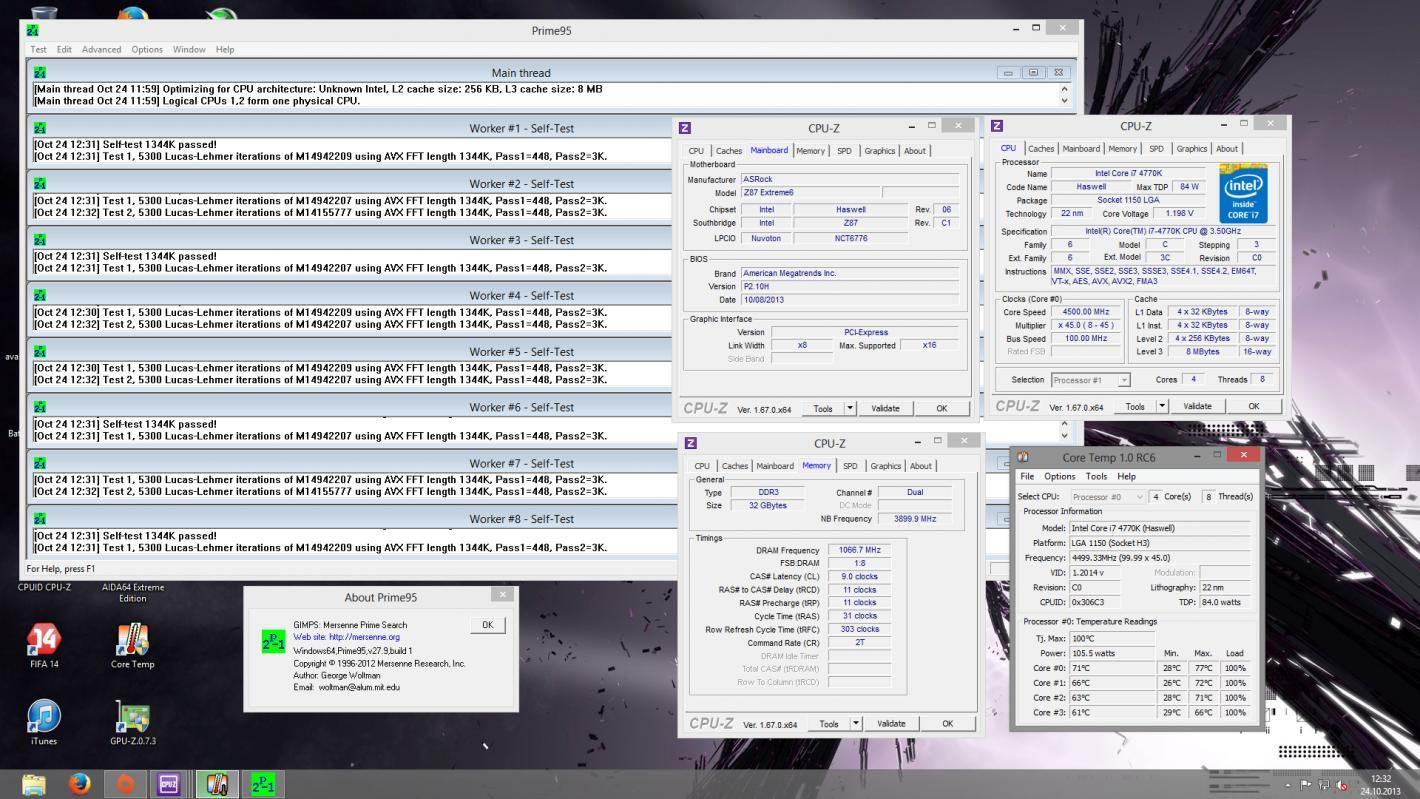This screenshot has height=799, width=1420.
Task: Switch to SPD tab in CPU-Z Memory window
Action: pyautogui.click(x=850, y=466)
